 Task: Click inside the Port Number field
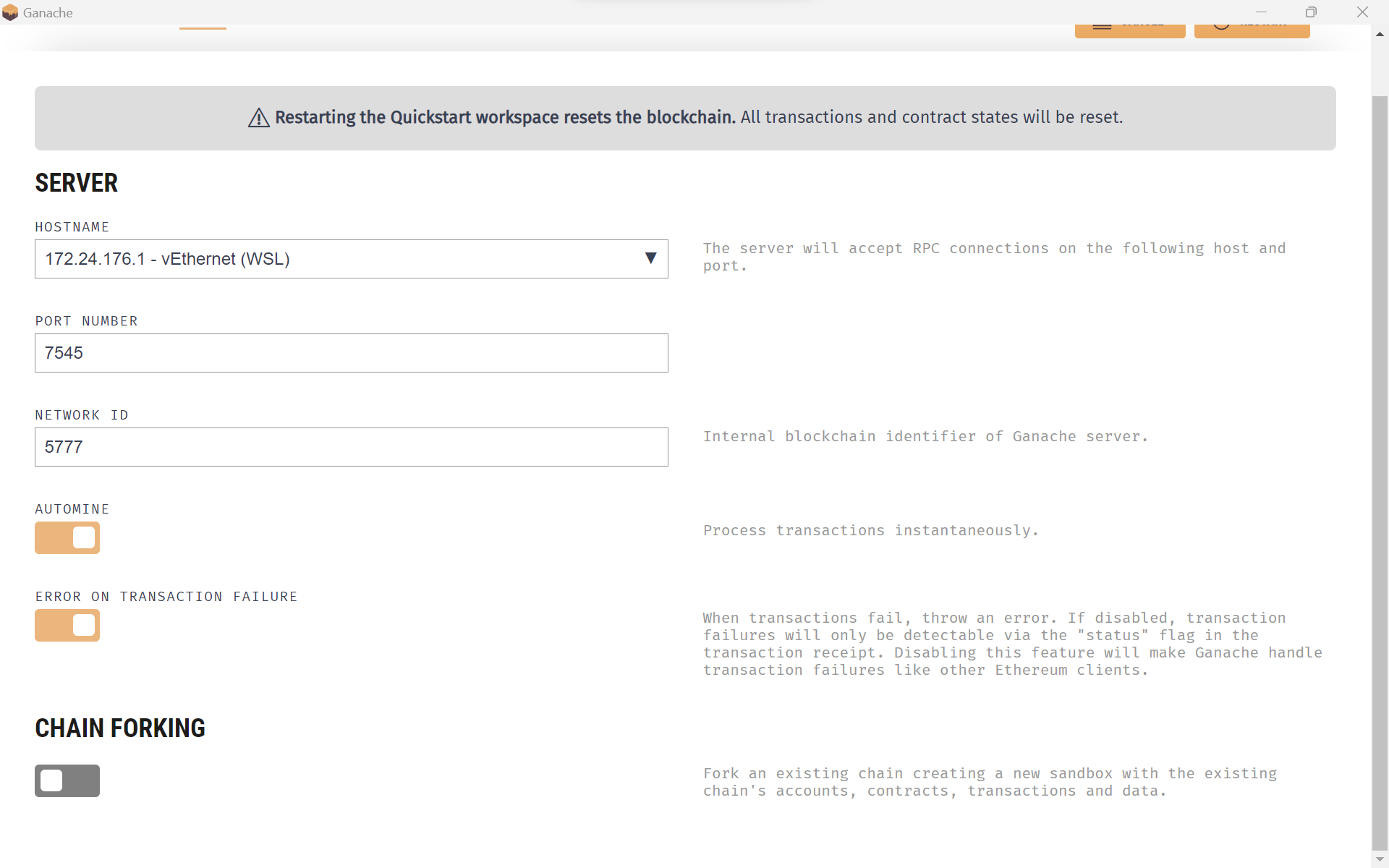coord(352,353)
